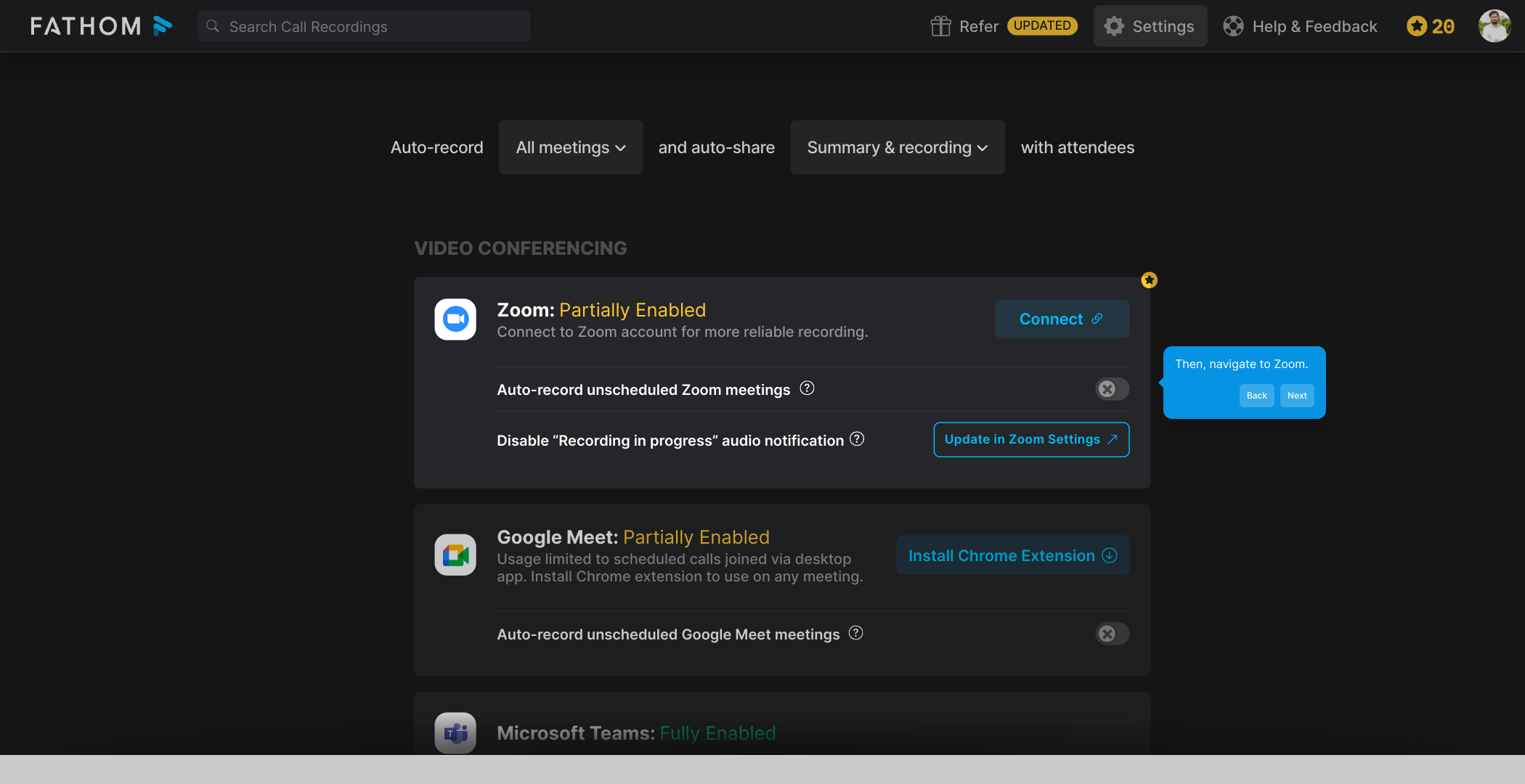This screenshot has width=1525, height=784.
Task: Click the Zoom app icon
Action: [455, 319]
